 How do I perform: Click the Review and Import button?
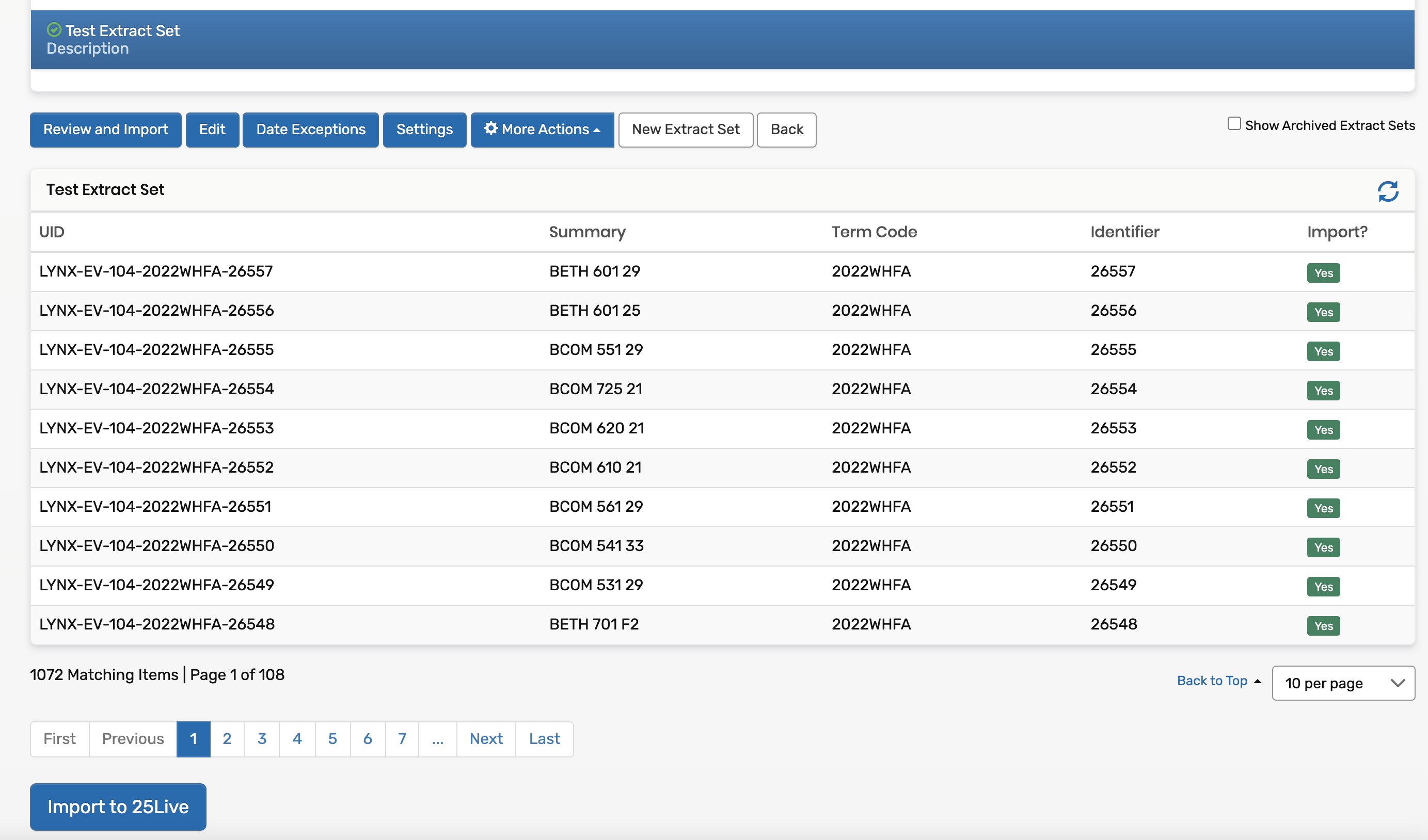tap(105, 130)
